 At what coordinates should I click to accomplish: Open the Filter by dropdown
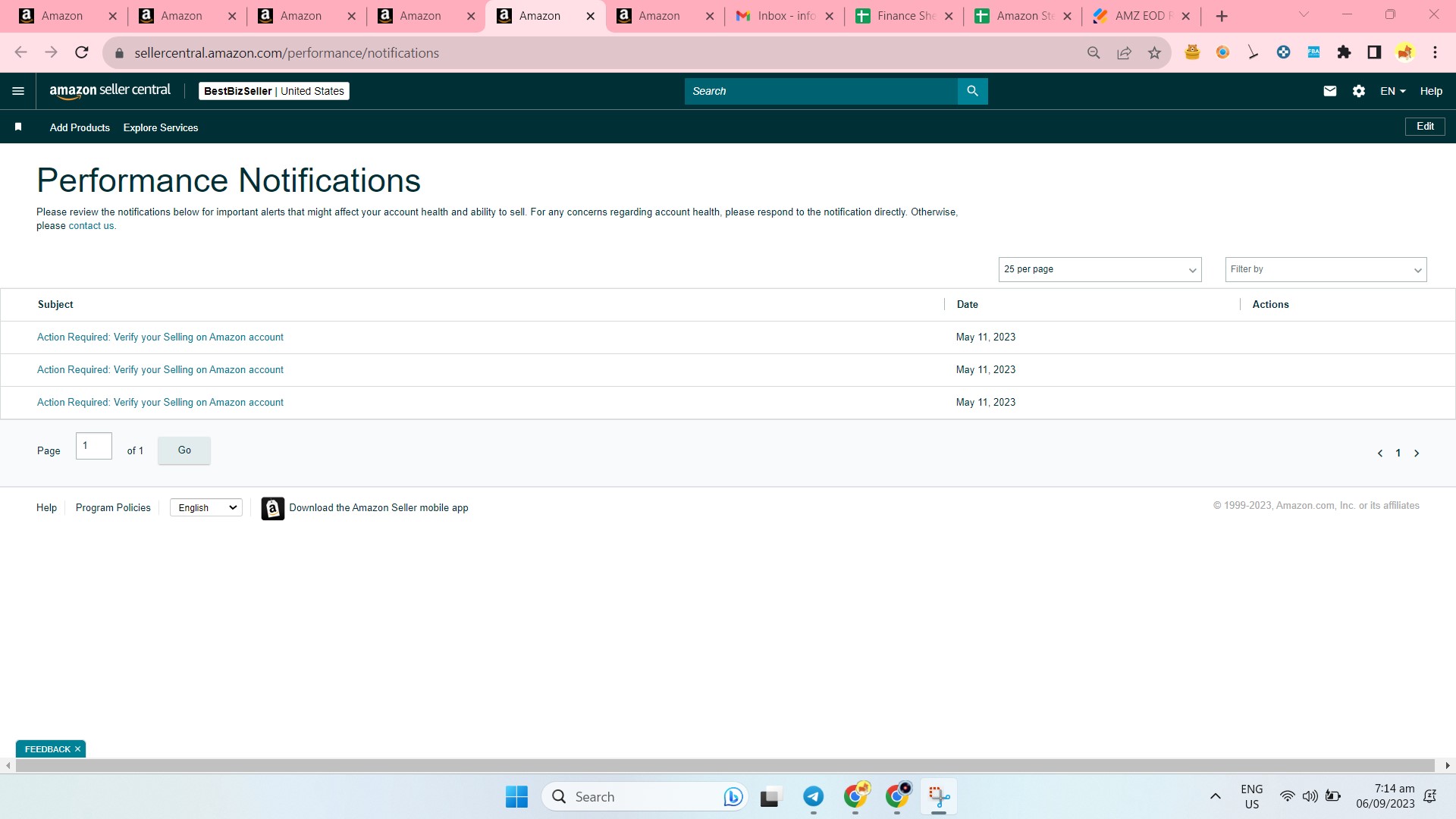pyautogui.click(x=1326, y=269)
